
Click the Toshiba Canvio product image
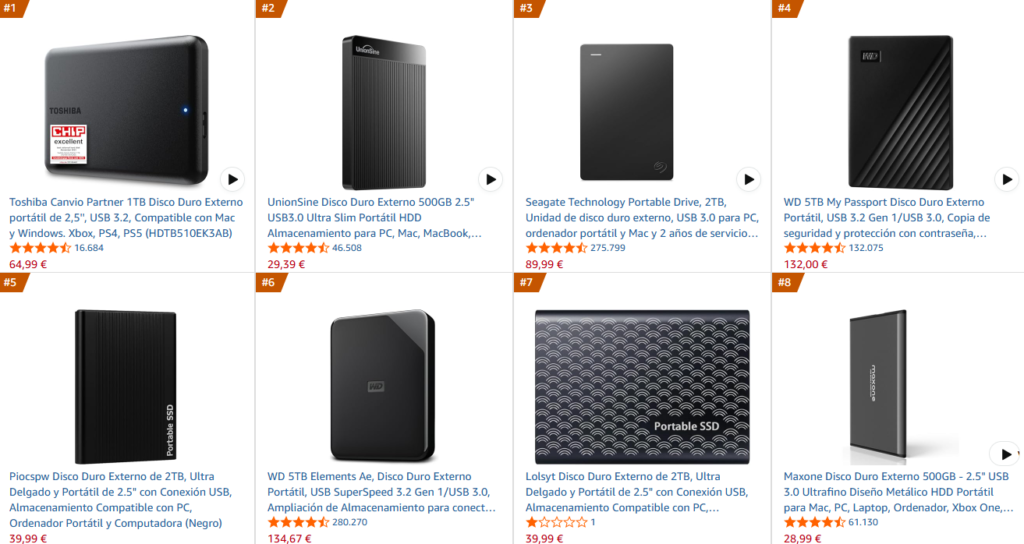[x=127, y=103]
